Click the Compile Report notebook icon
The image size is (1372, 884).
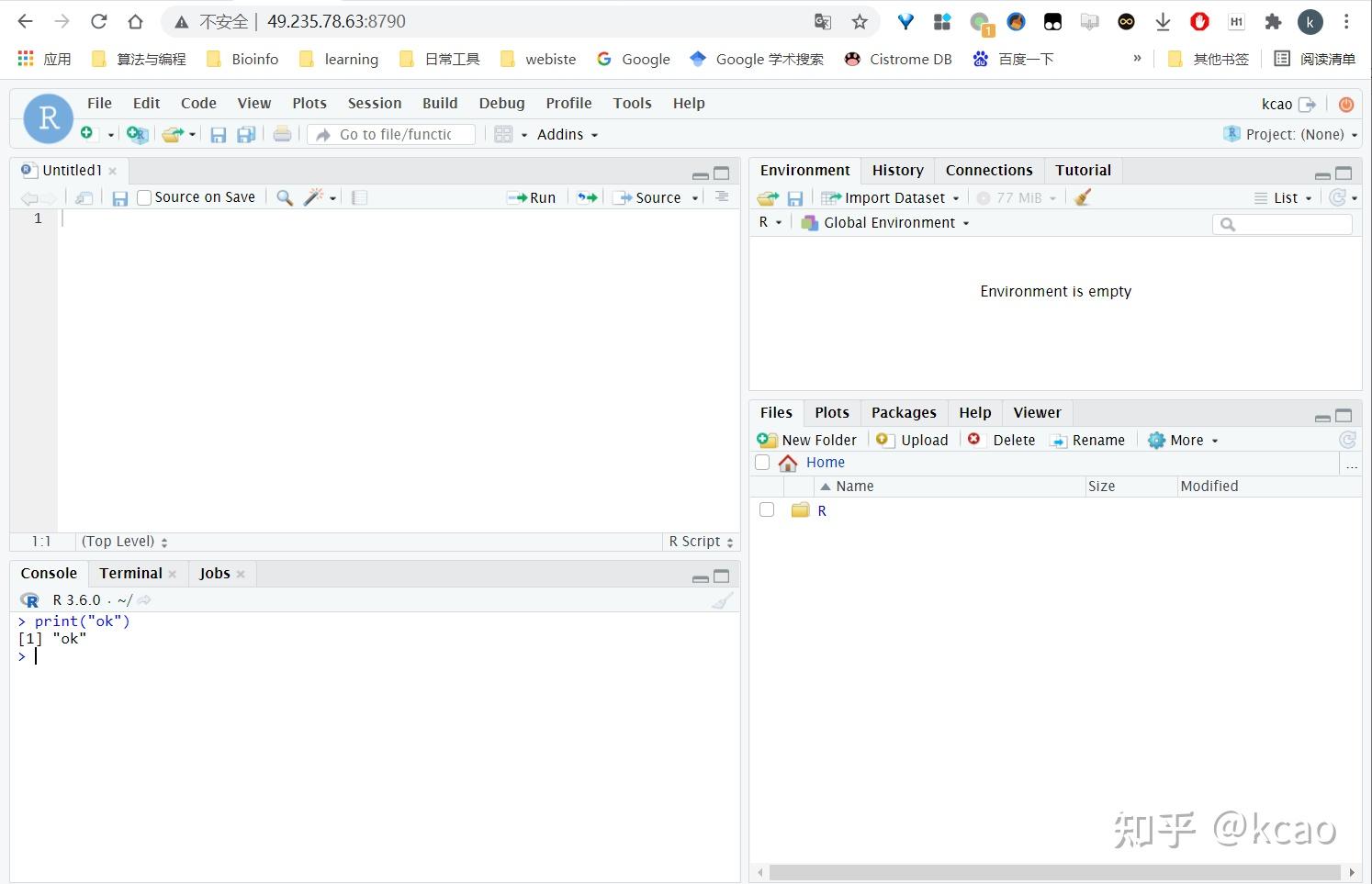pos(360,197)
